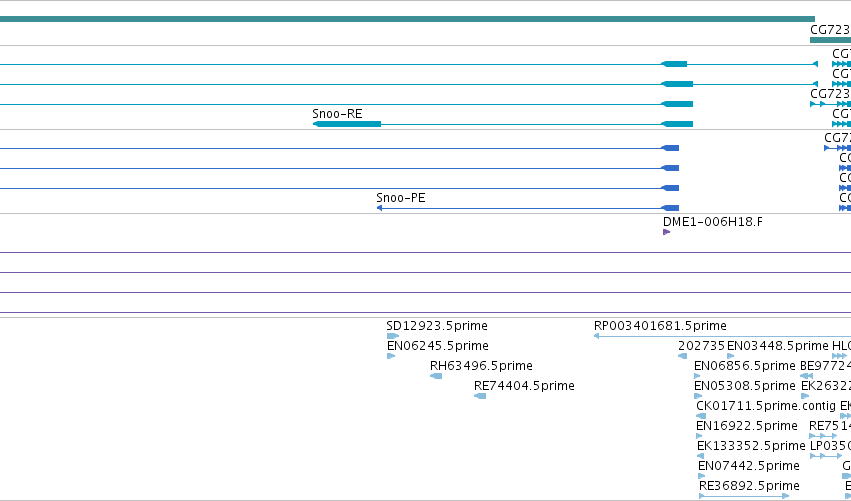851x501 pixels.
Task: Click the arrow glyph beneath EN03448.5prime
Action: point(731,356)
